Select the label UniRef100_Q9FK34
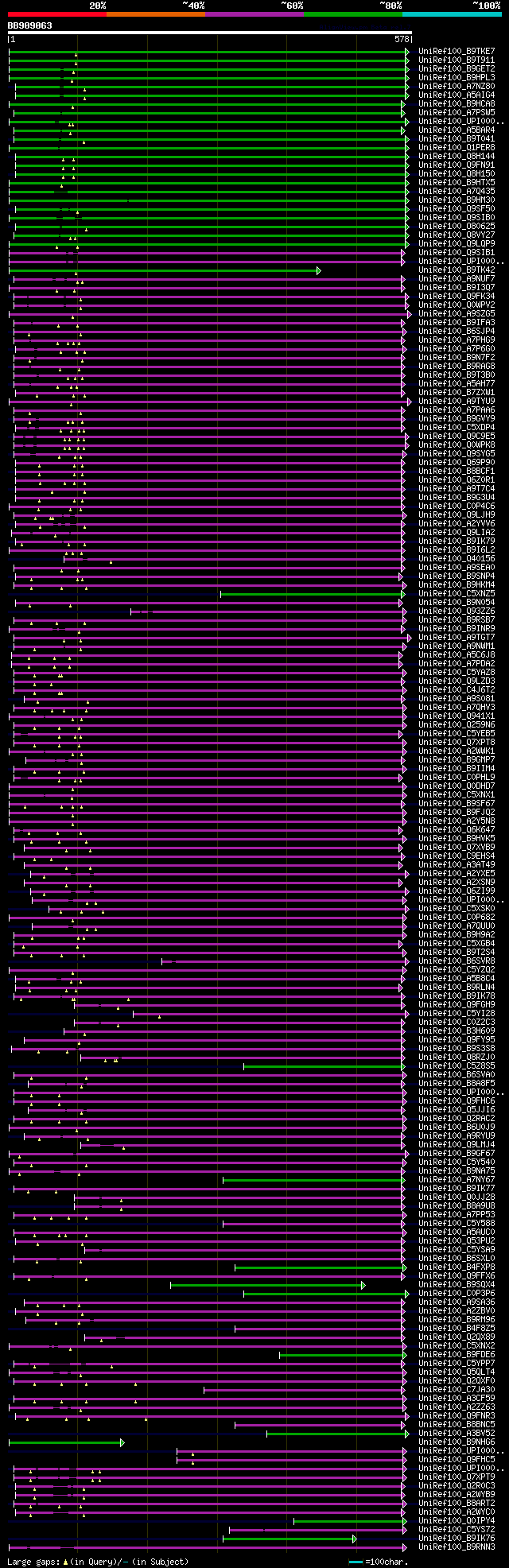Viewport: 509px width, 1568px height. [x=457, y=296]
